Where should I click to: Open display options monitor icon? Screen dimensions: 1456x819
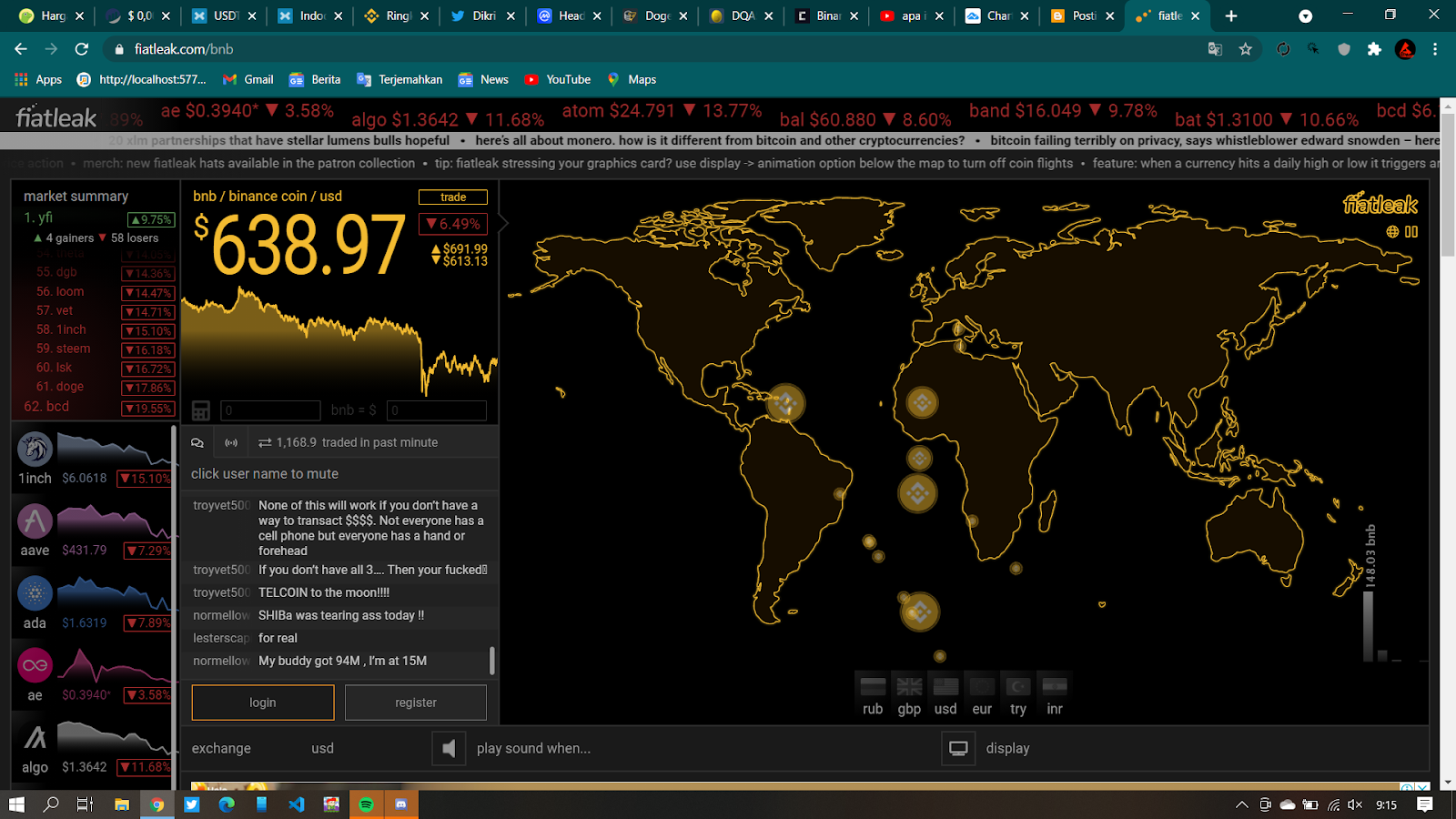point(958,748)
